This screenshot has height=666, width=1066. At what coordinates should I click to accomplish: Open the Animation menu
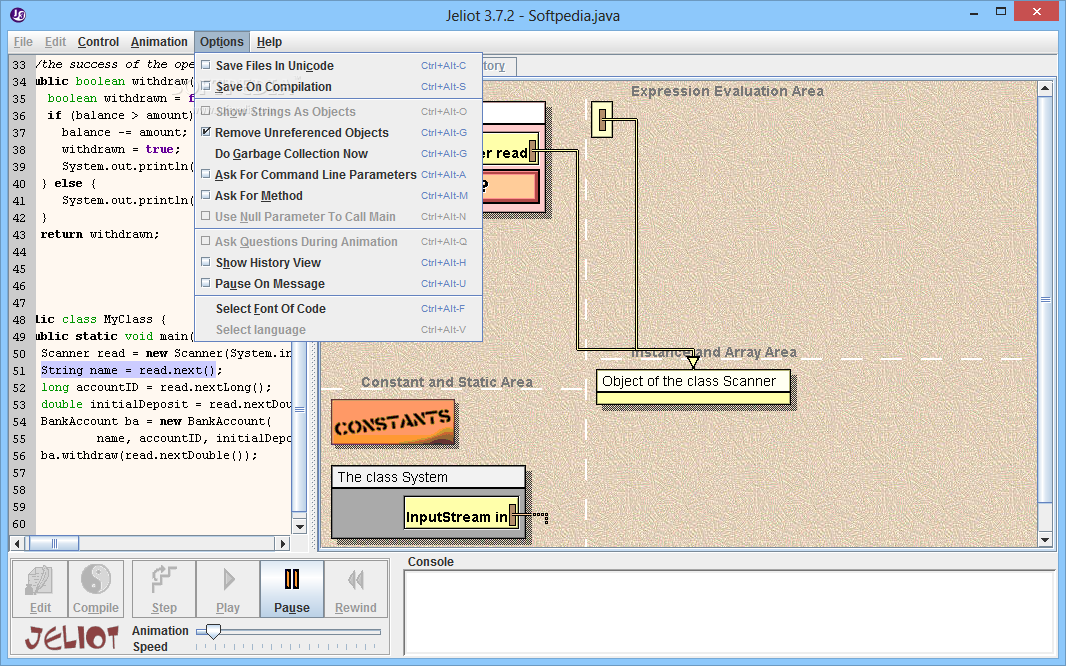pyautogui.click(x=159, y=41)
